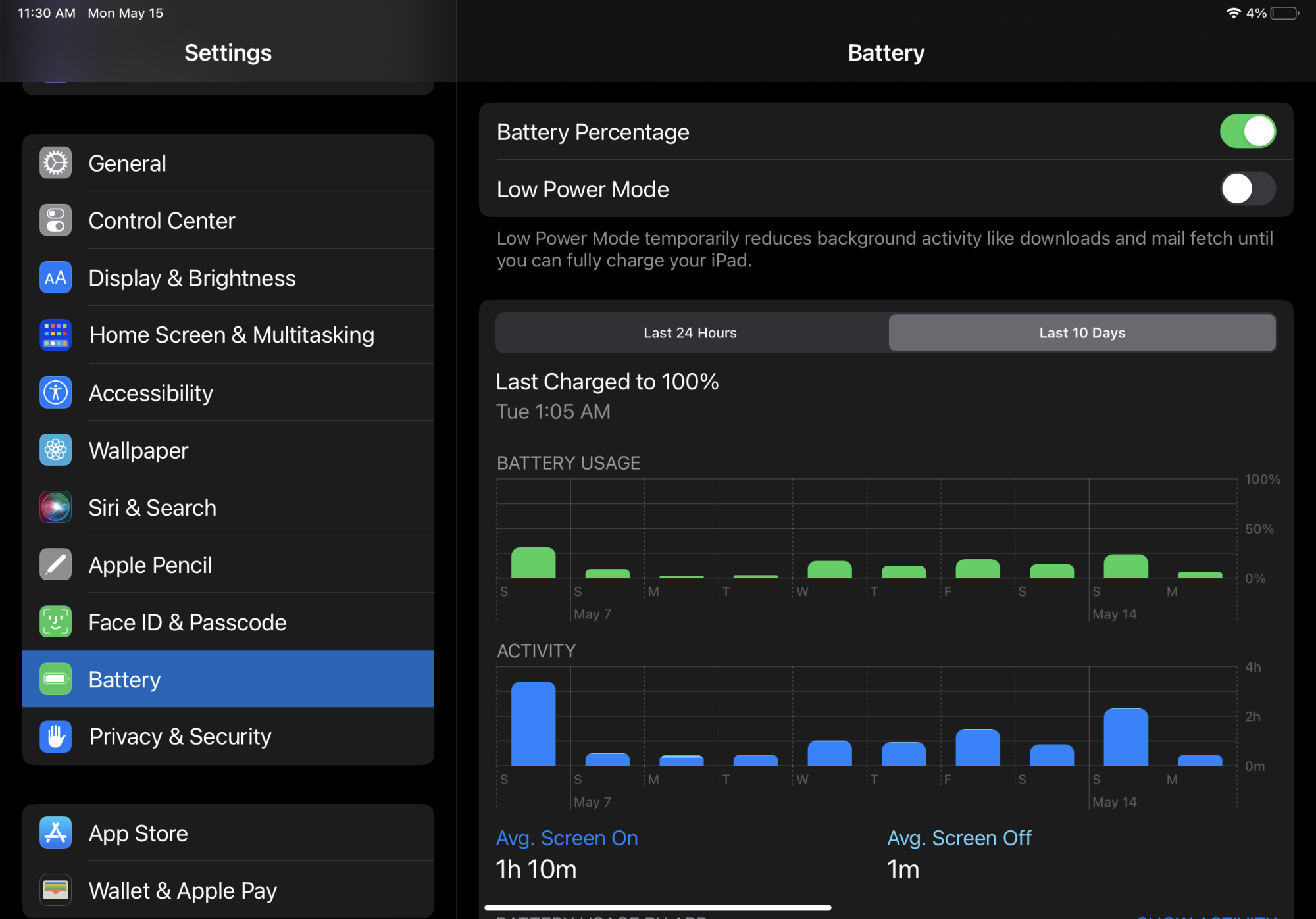Image resolution: width=1316 pixels, height=919 pixels.
Task: Select the Last 10 Days tab
Action: point(1082,333)
